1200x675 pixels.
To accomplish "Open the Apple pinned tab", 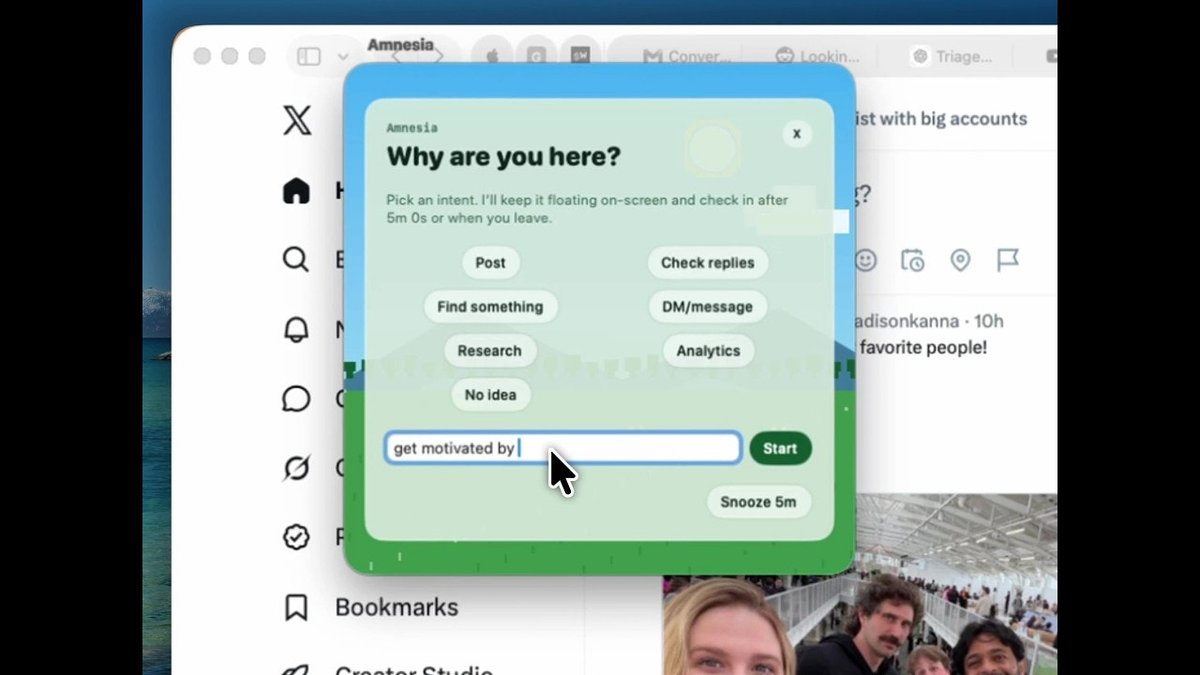I will [x=492, y=57].
